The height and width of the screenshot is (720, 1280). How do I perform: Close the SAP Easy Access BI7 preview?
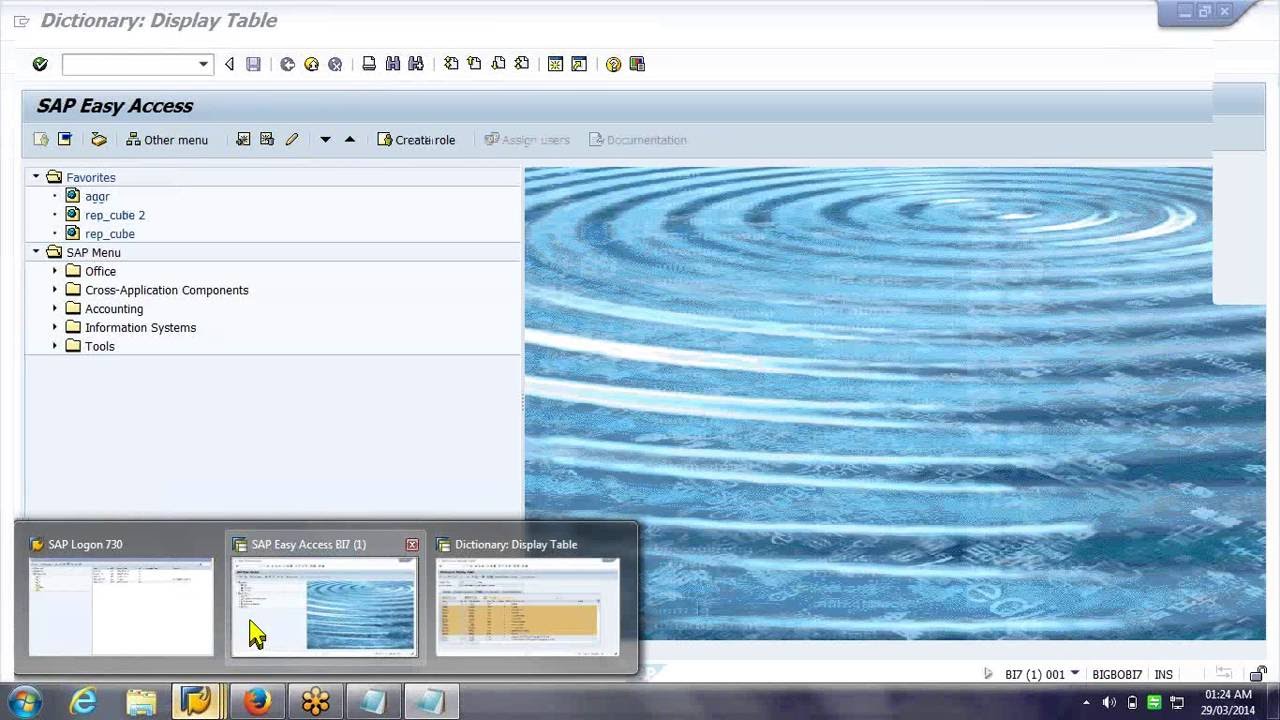tap(412, 544)
